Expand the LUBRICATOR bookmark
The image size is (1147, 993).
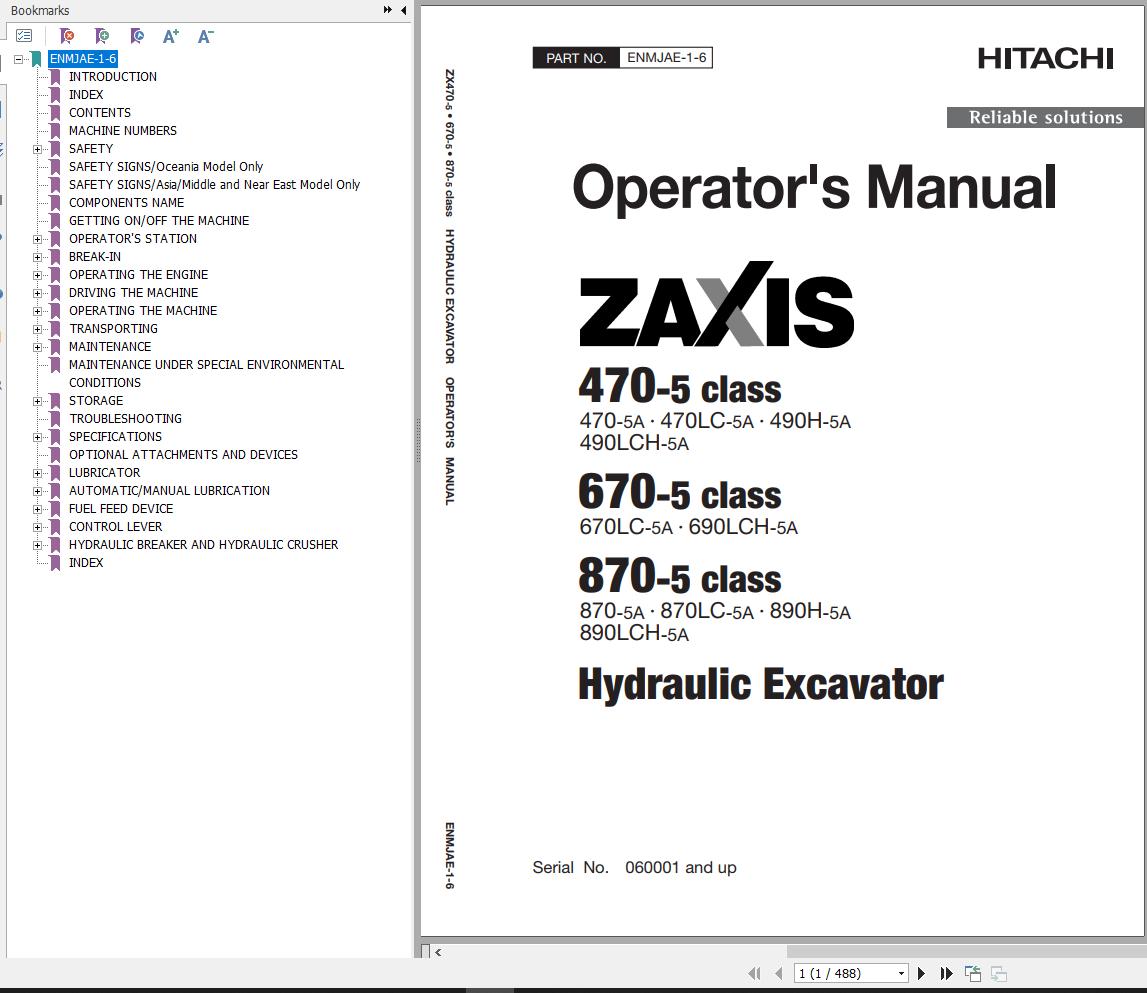tap(37, 473)
